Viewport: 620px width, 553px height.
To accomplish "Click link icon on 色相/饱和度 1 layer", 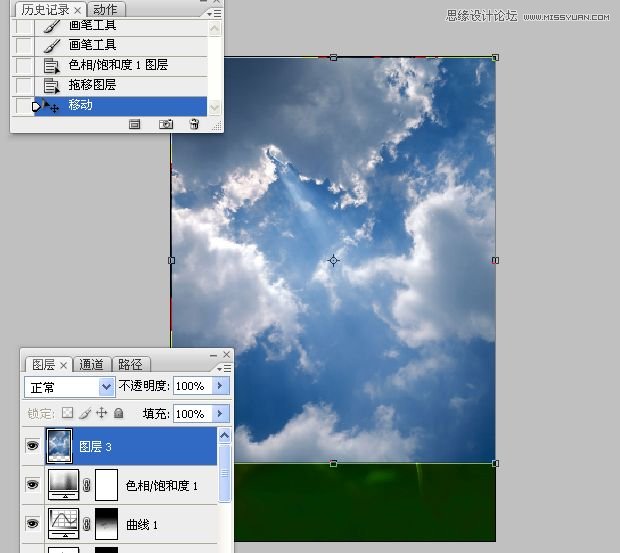I will pyautogui.click(x=87, y=485).
